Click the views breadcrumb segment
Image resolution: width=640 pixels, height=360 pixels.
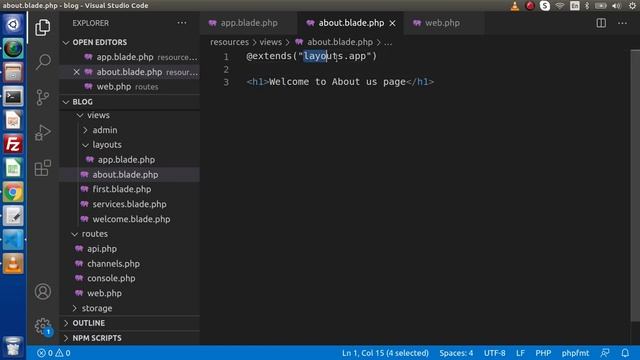click(x=271, y=42)
